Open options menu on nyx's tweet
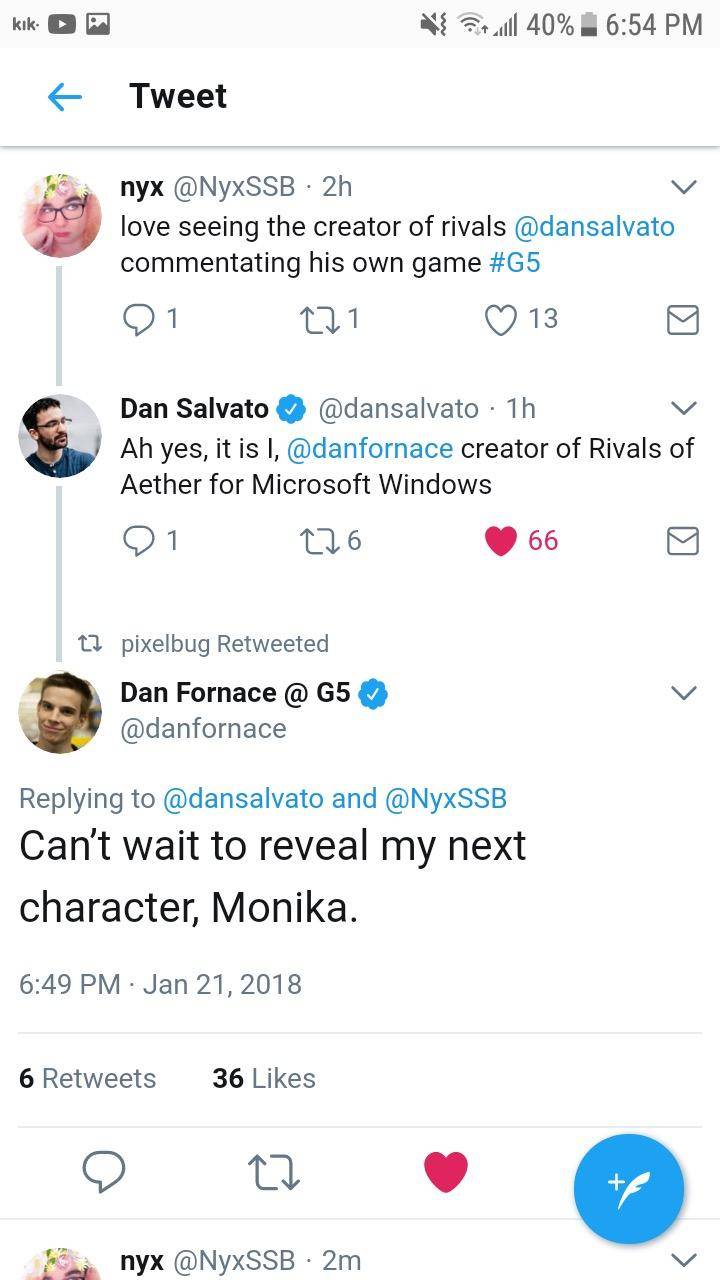Viewport: 720px width, 1280px height. [x=684, y=187]
